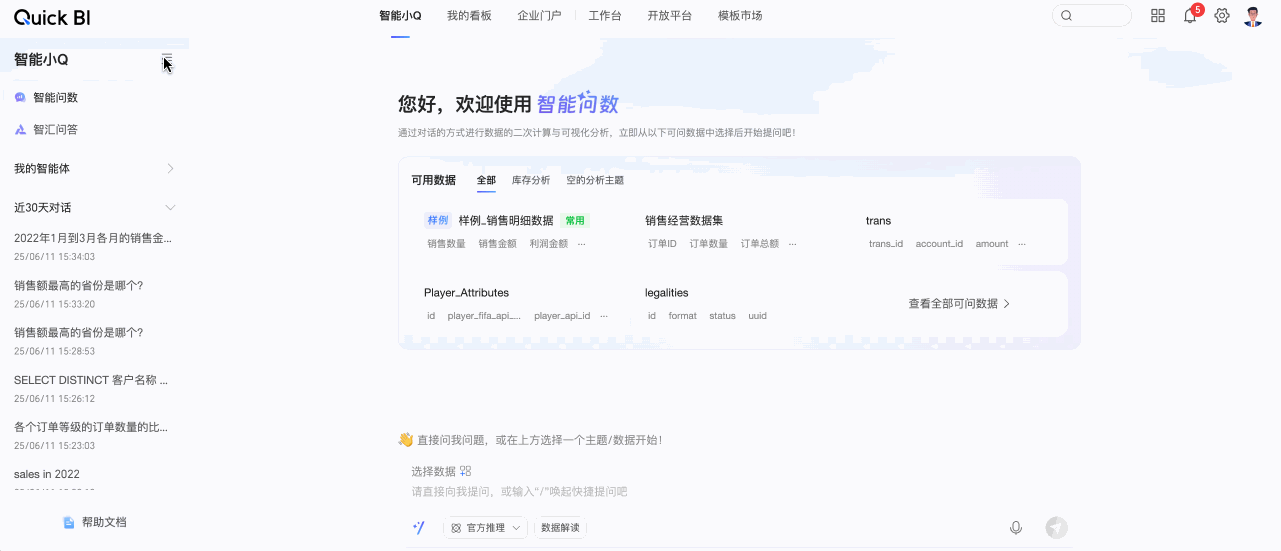Select the 销售经营数据集 dataset
Image resolution: width=1281 pixels, height=551 pixels.
684,220
